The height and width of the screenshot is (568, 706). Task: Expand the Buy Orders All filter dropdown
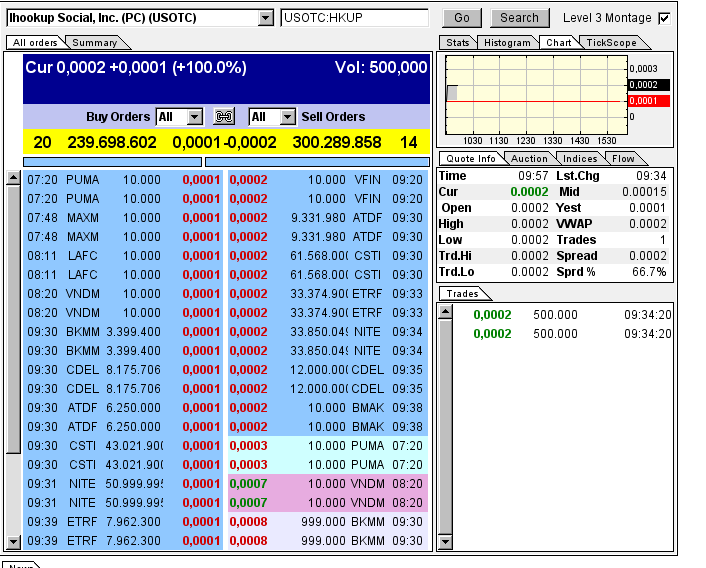[x=194, y=117]
